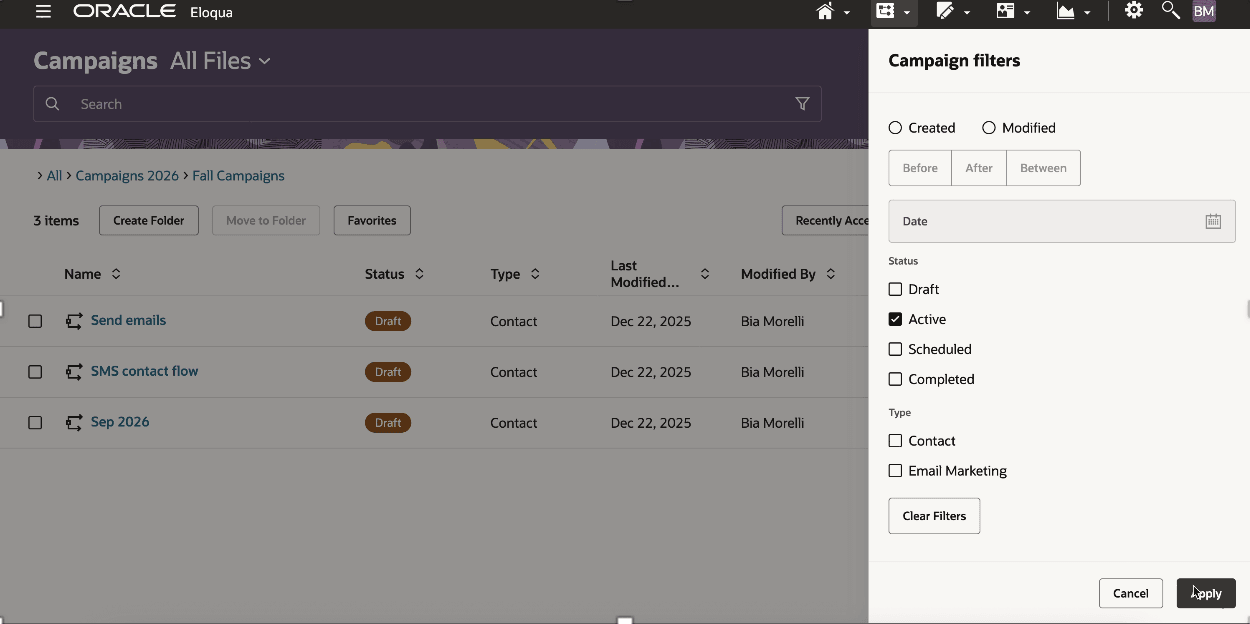Viewport: 1250px width, 624px height.
Task: Click the campaign flow icon beside Send emails
Action: click(74, 321)
